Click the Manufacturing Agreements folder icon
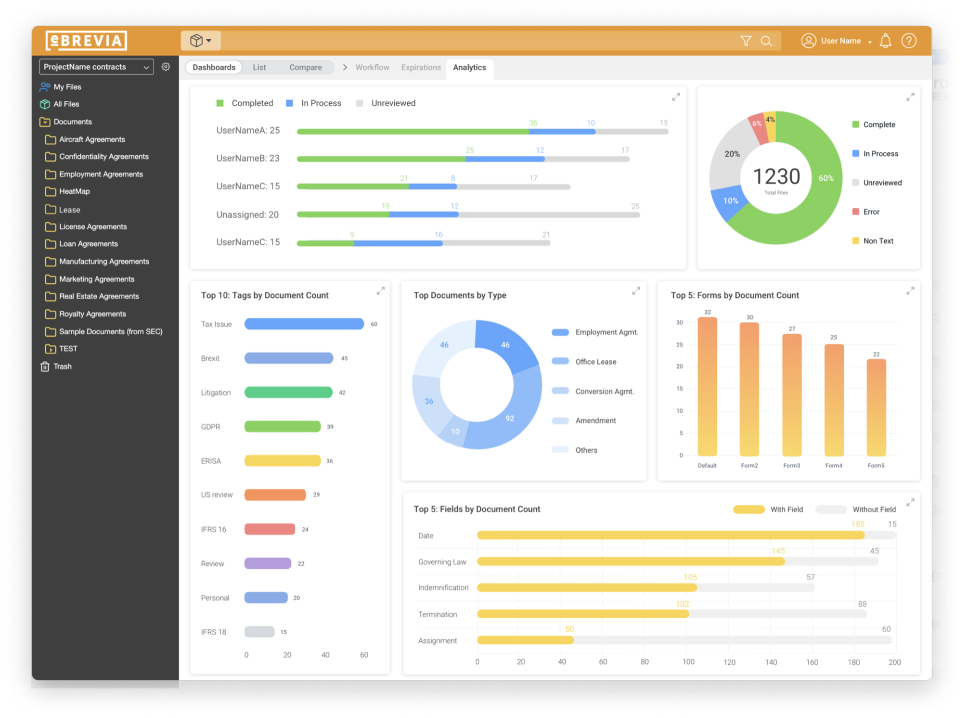The image size is (964, 718). coord(50,262)
